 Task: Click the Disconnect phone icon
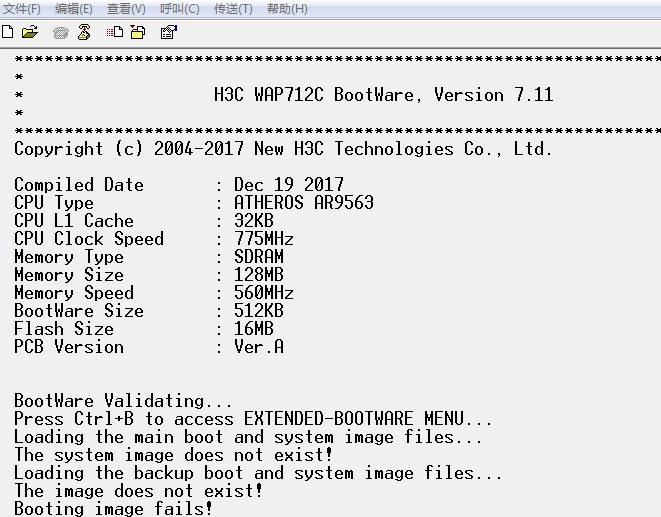[x=84, y=32]
